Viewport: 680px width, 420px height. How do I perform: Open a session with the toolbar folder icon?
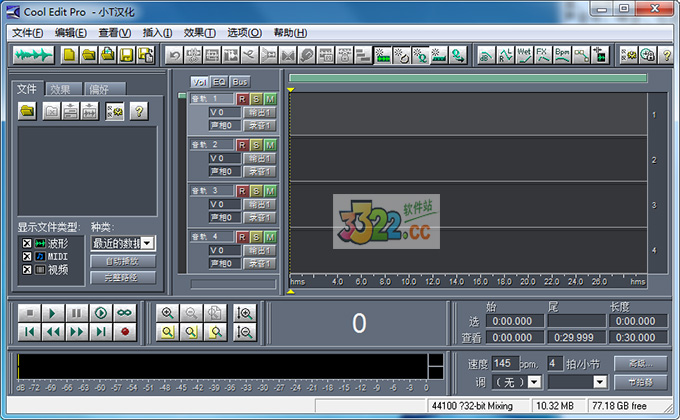pyautogui.click(x=88, y=55)
